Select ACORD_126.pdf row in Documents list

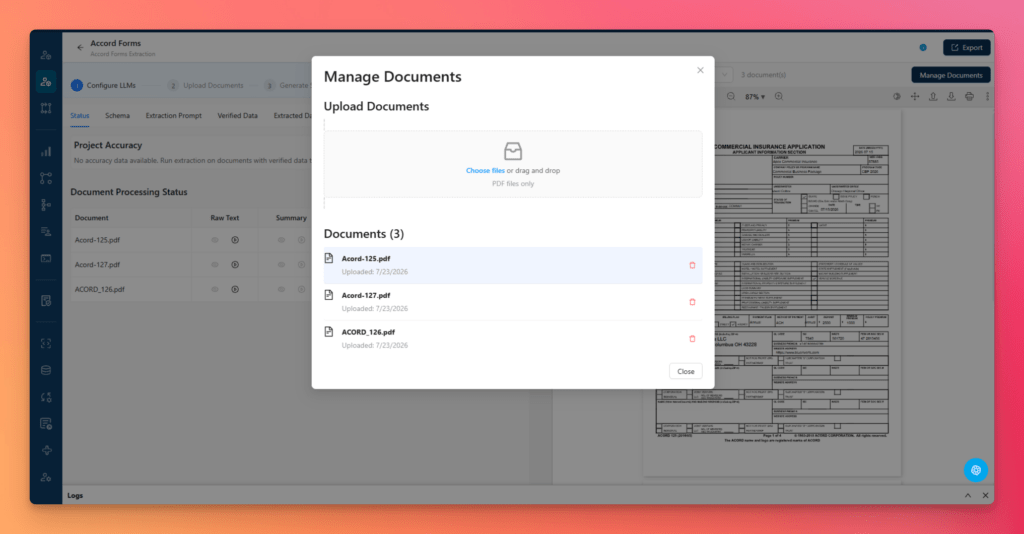(513, 338)
